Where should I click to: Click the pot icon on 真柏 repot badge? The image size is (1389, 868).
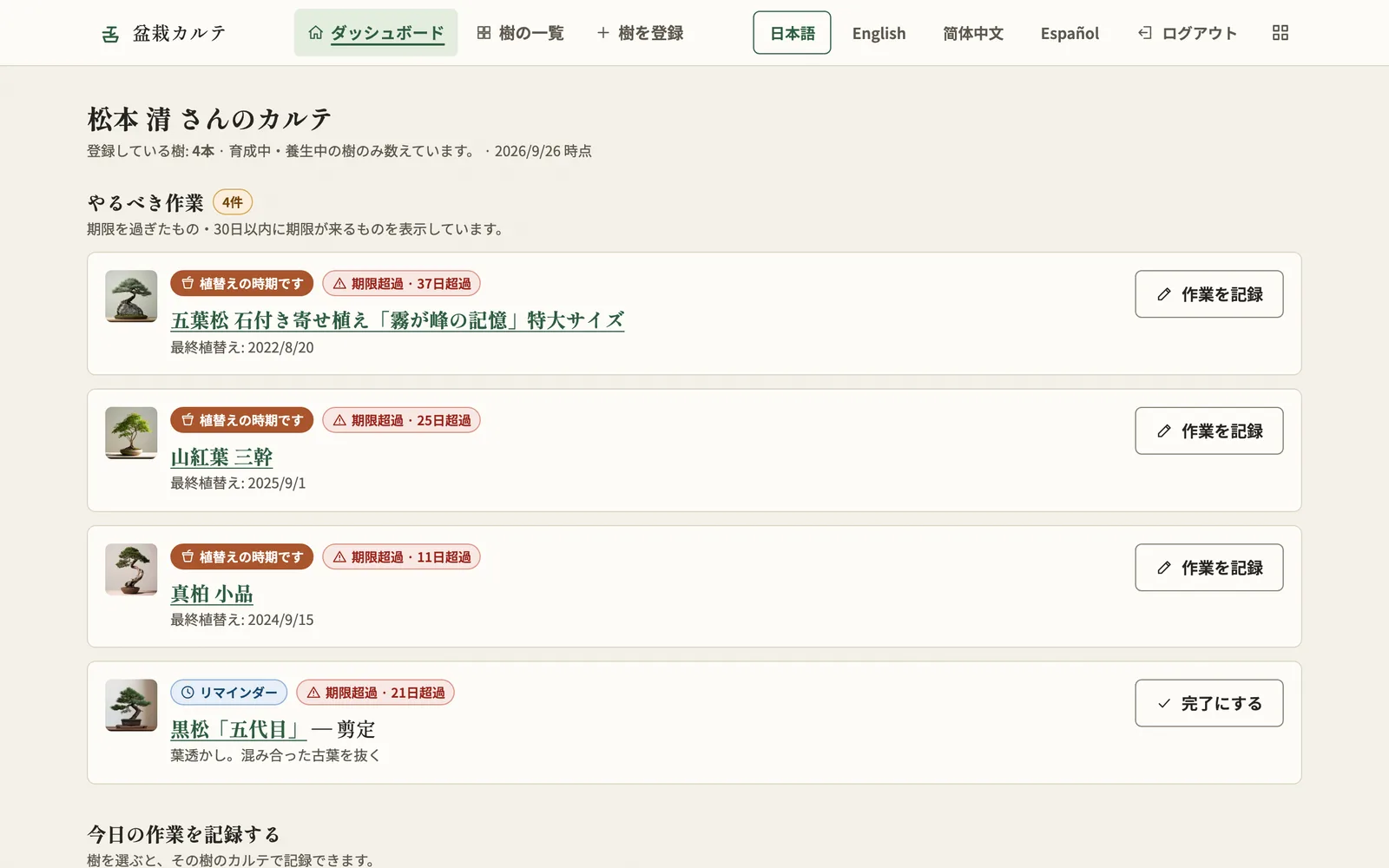[188, 557]
